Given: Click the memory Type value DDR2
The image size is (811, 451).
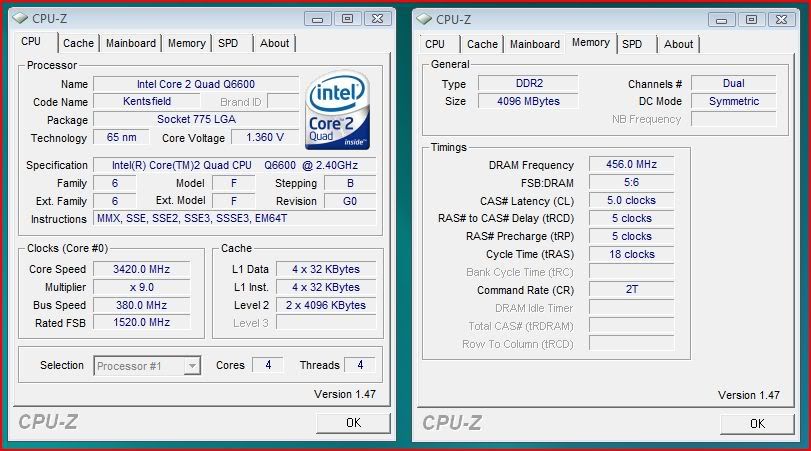Looking at the screenshot, I should pos(529,83).
